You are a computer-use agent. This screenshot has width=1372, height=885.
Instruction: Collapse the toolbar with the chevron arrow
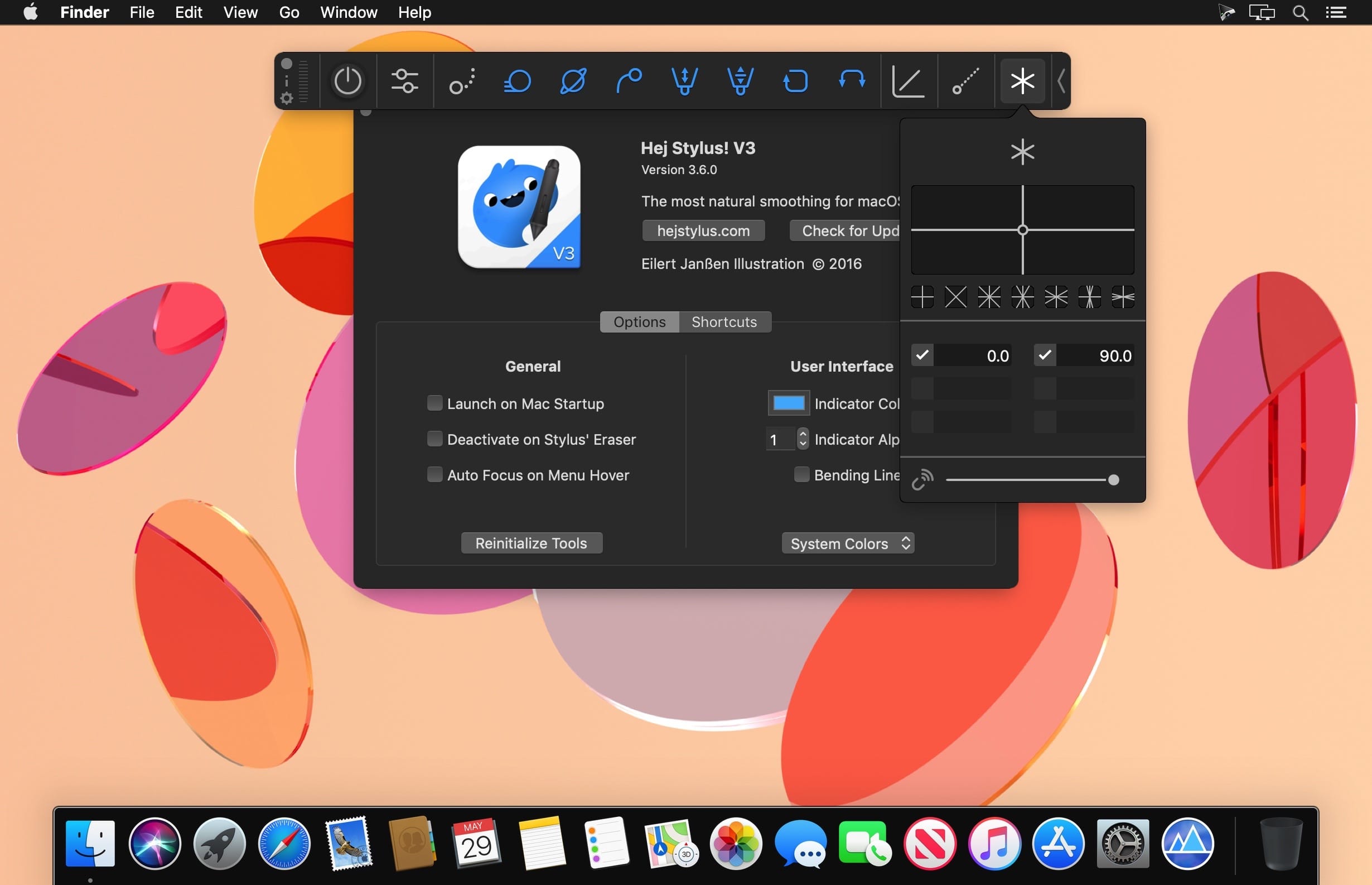tap(1061, 81)
